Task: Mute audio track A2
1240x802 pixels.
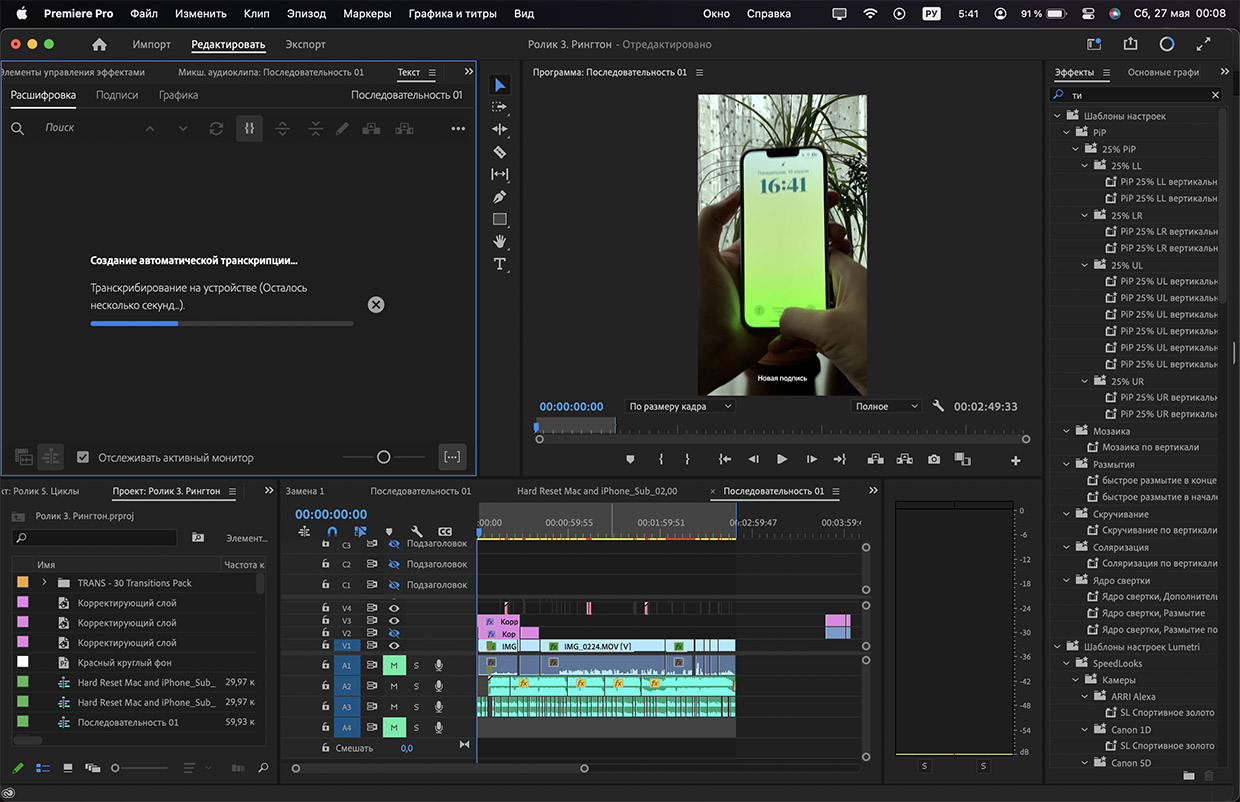Action: 394,686
